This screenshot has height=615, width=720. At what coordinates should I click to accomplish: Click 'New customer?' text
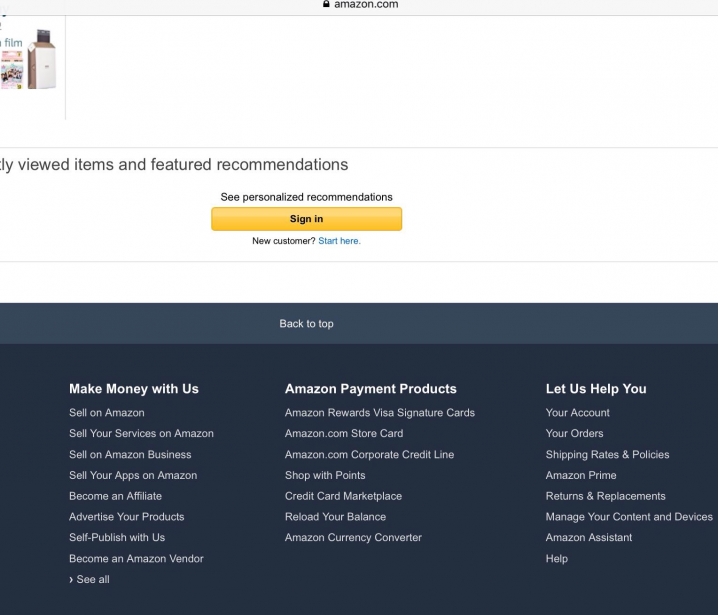(283, 241)
